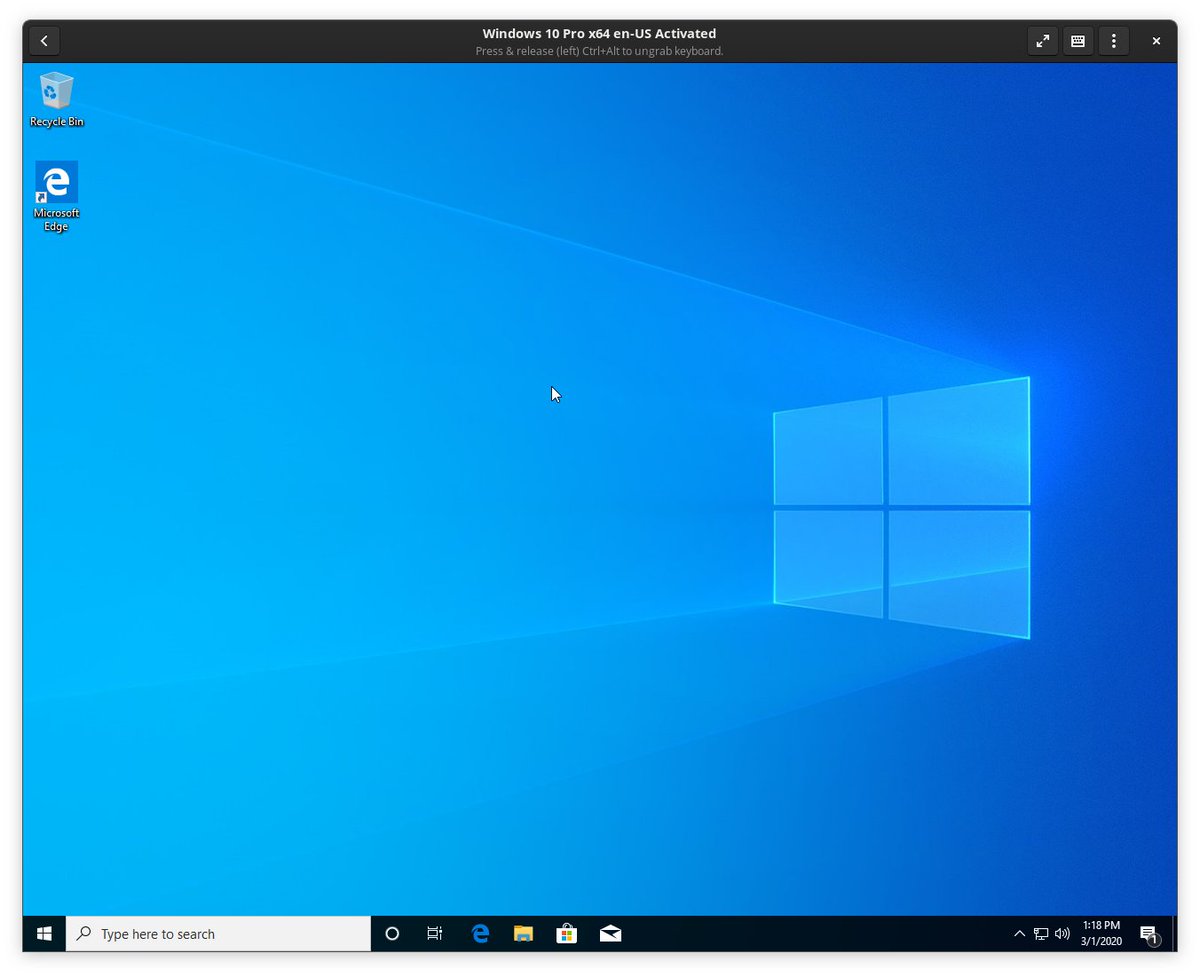Open the VM keyboard shortcuts button

coord(1078,41)
